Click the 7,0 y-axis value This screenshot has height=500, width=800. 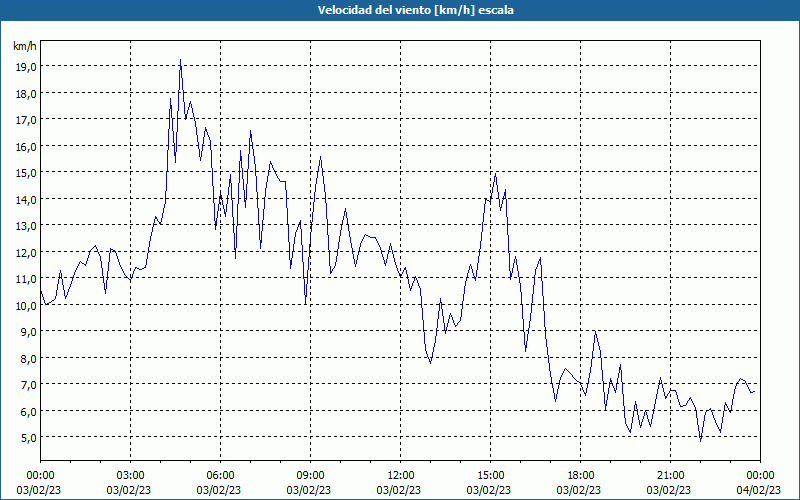click(x=28, y=385)
